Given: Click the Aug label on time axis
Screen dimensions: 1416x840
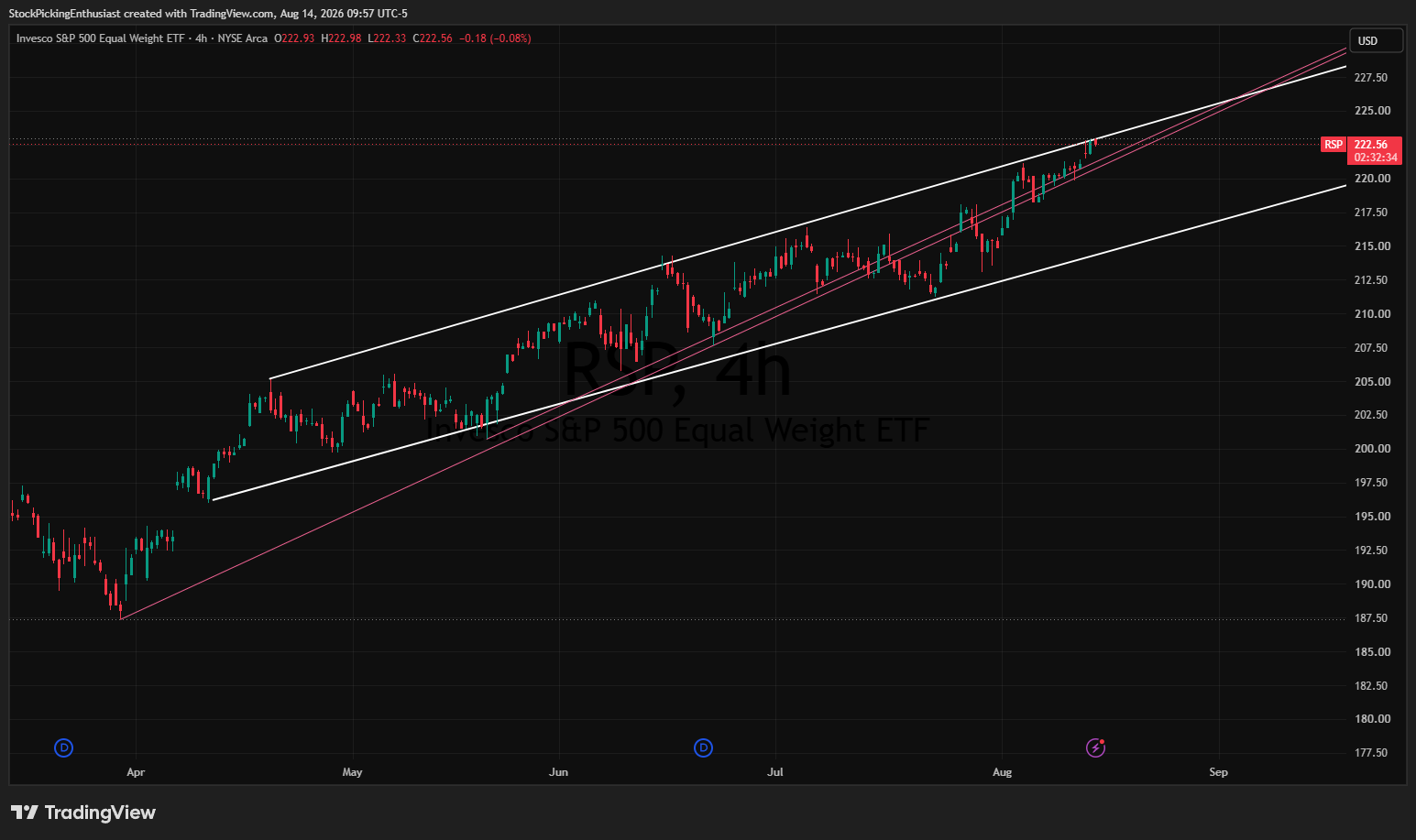Looking at the screenshot, I should (x=1003, y=772).
